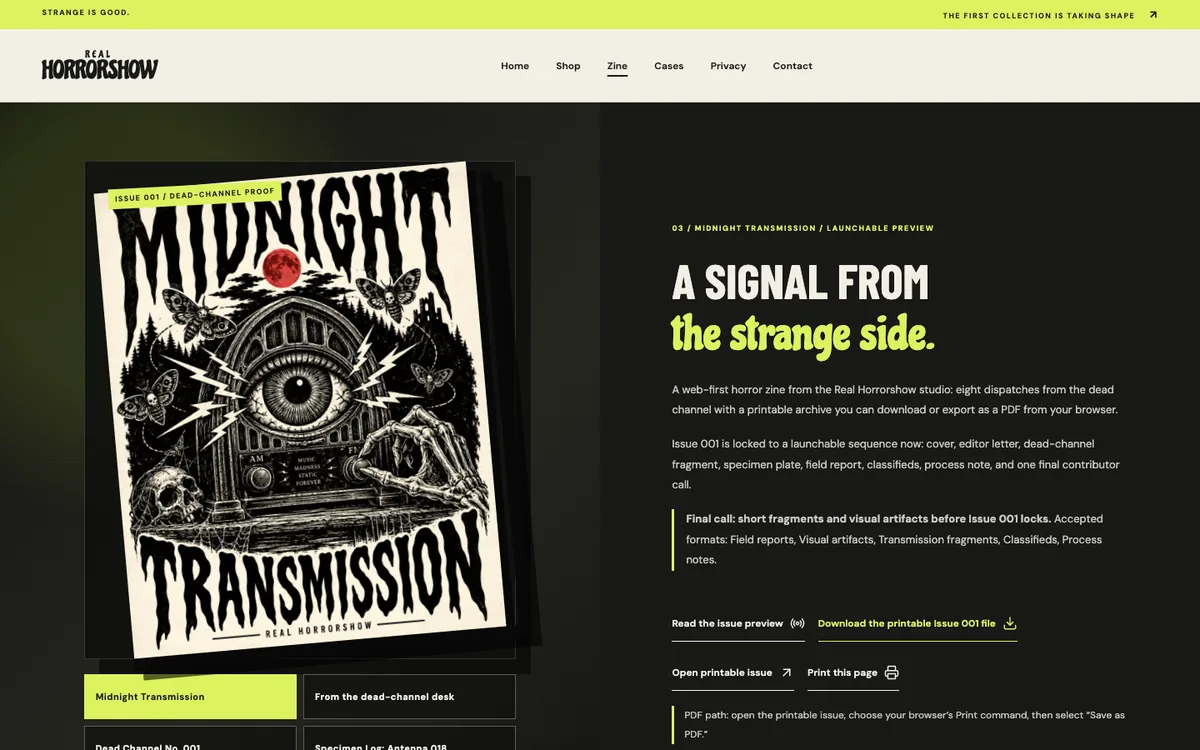The height and width of the screenshot is (750, 1200).
Task: Click the 'Strange is good.' banner text
Action: 86,13
